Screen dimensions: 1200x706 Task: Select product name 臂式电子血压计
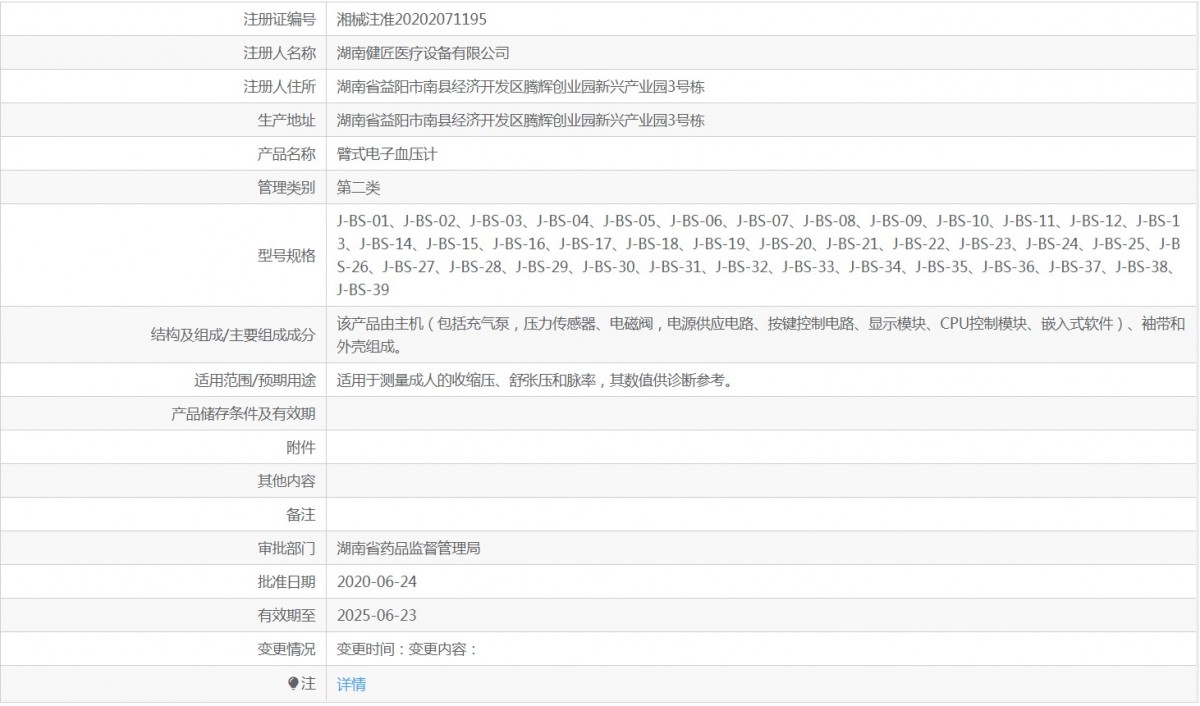tap(387, 154)
